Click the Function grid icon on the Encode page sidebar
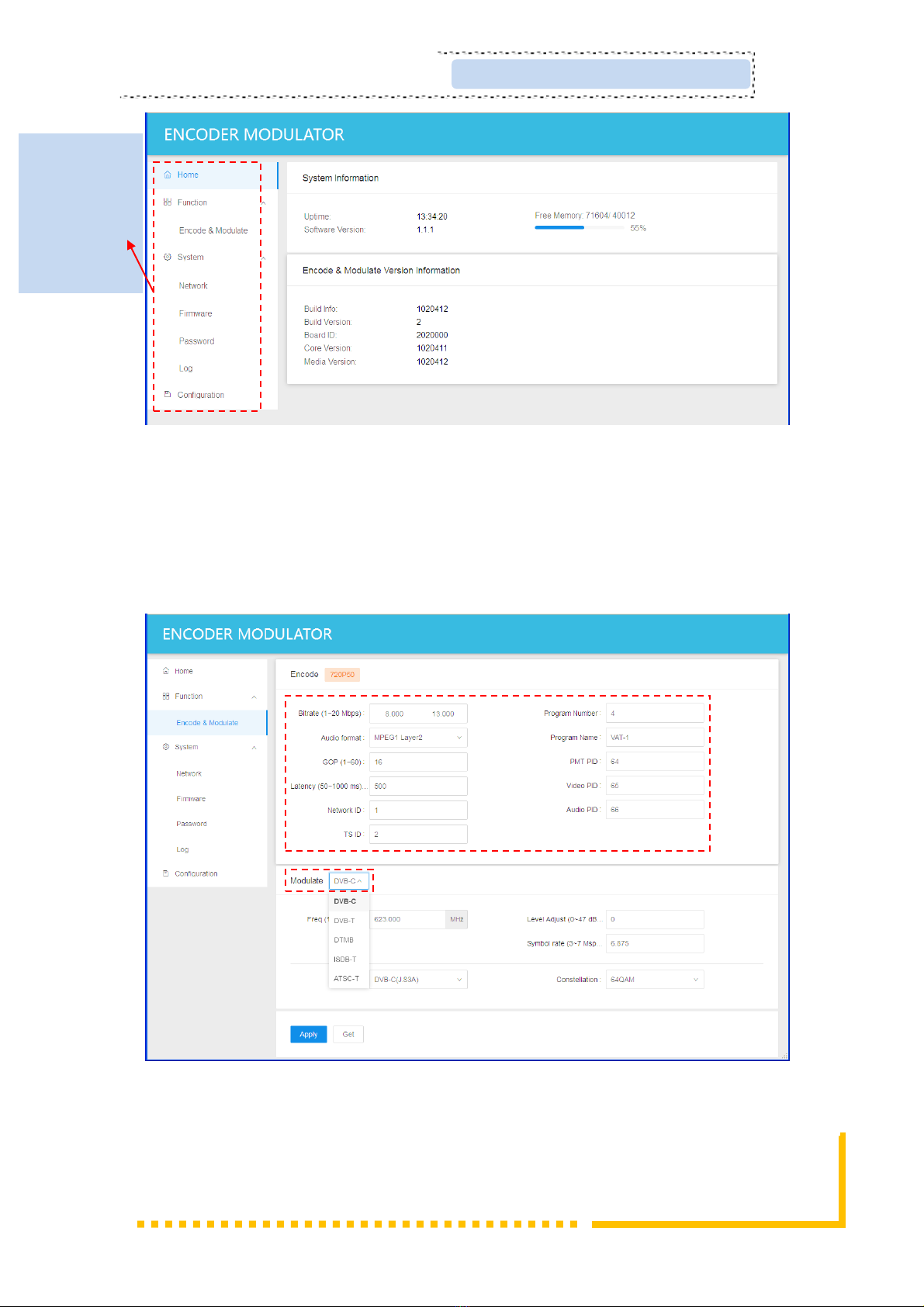The width and height of the screenshot is (924, 1307). point(165,697)
